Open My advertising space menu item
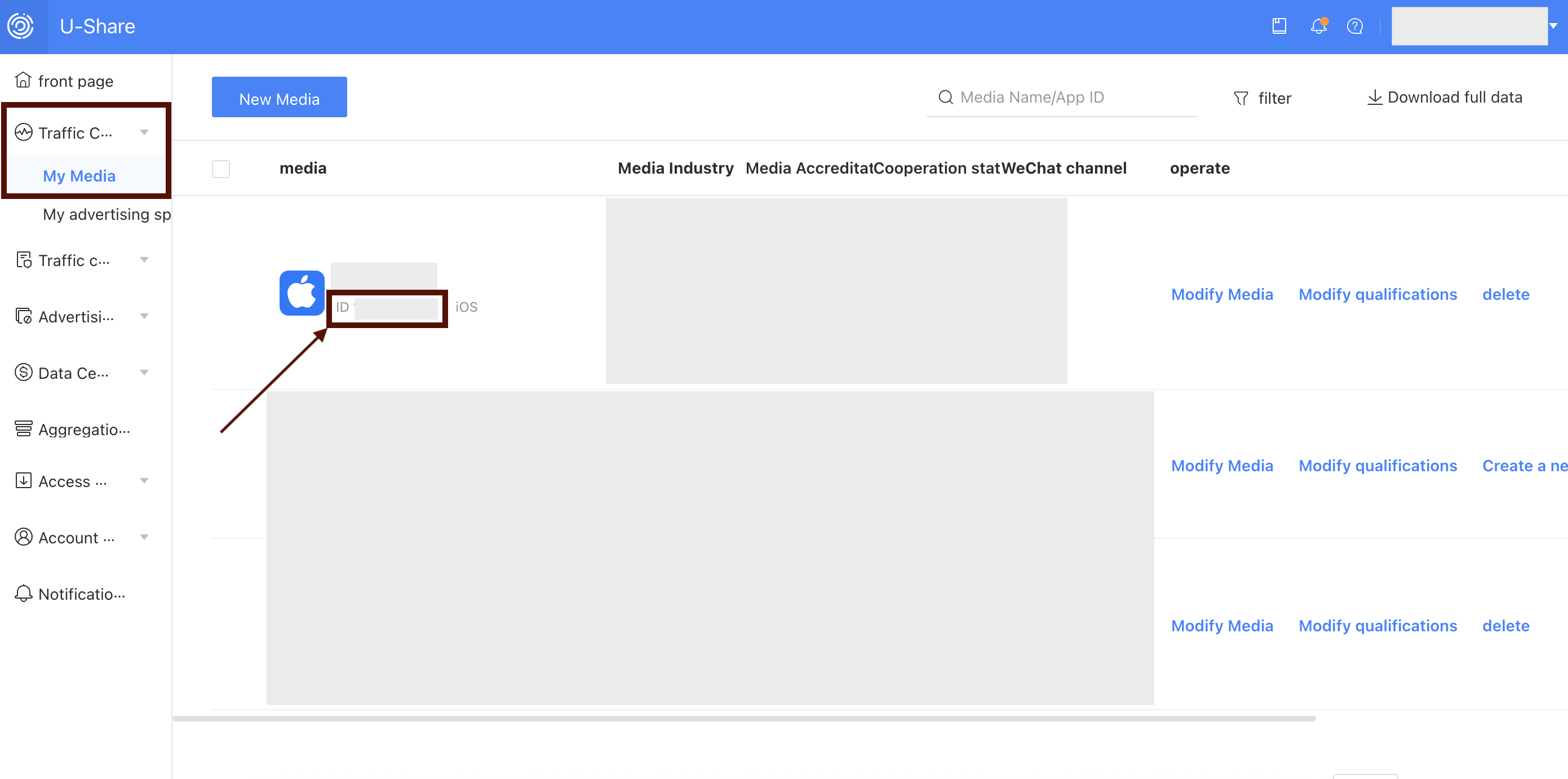 107,214
